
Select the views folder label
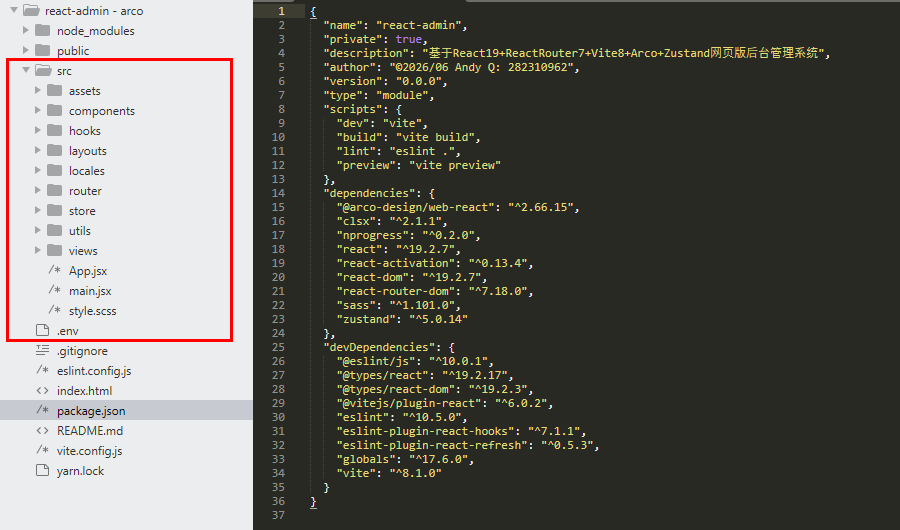coord(83,251)
